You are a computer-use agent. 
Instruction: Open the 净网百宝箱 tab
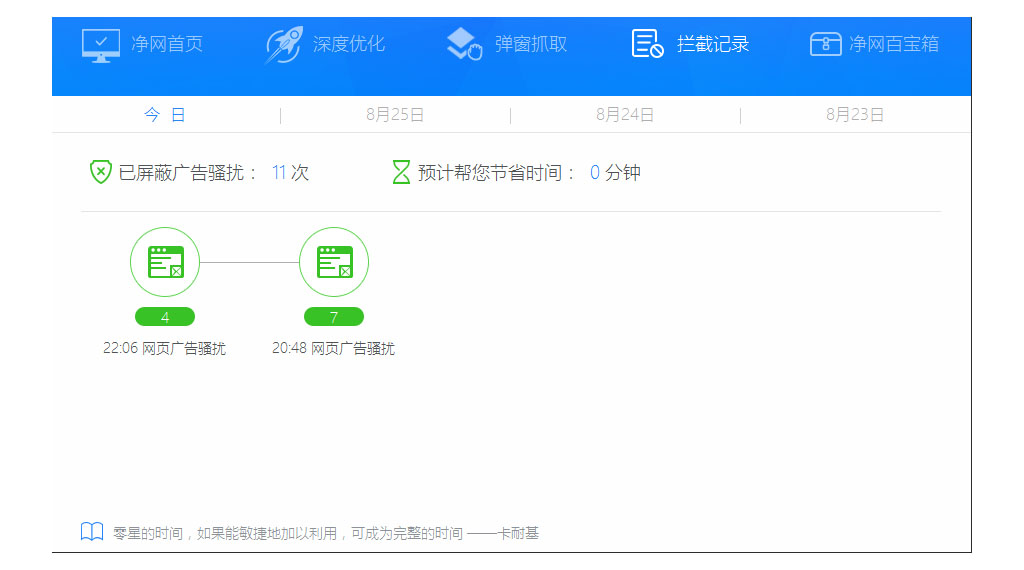pos(894,44)
